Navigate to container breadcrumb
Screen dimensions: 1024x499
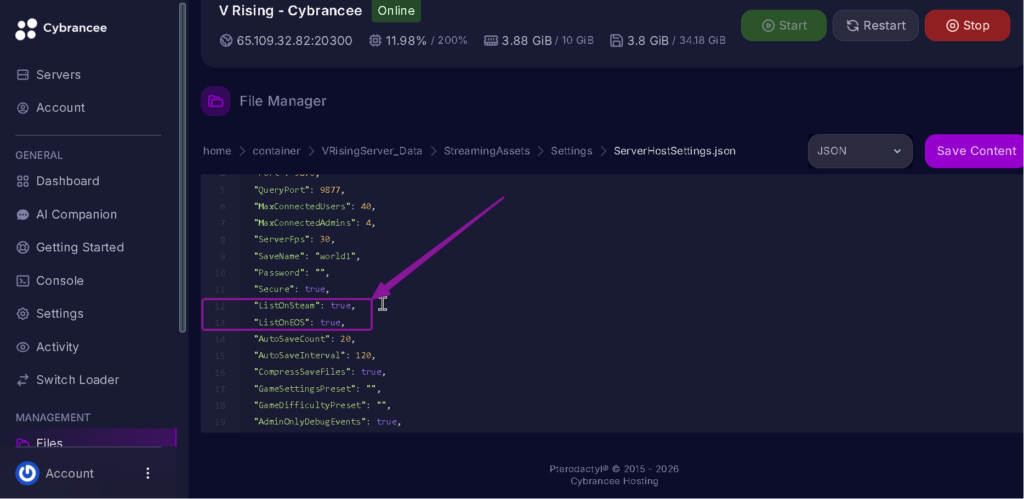coord(276,151)
